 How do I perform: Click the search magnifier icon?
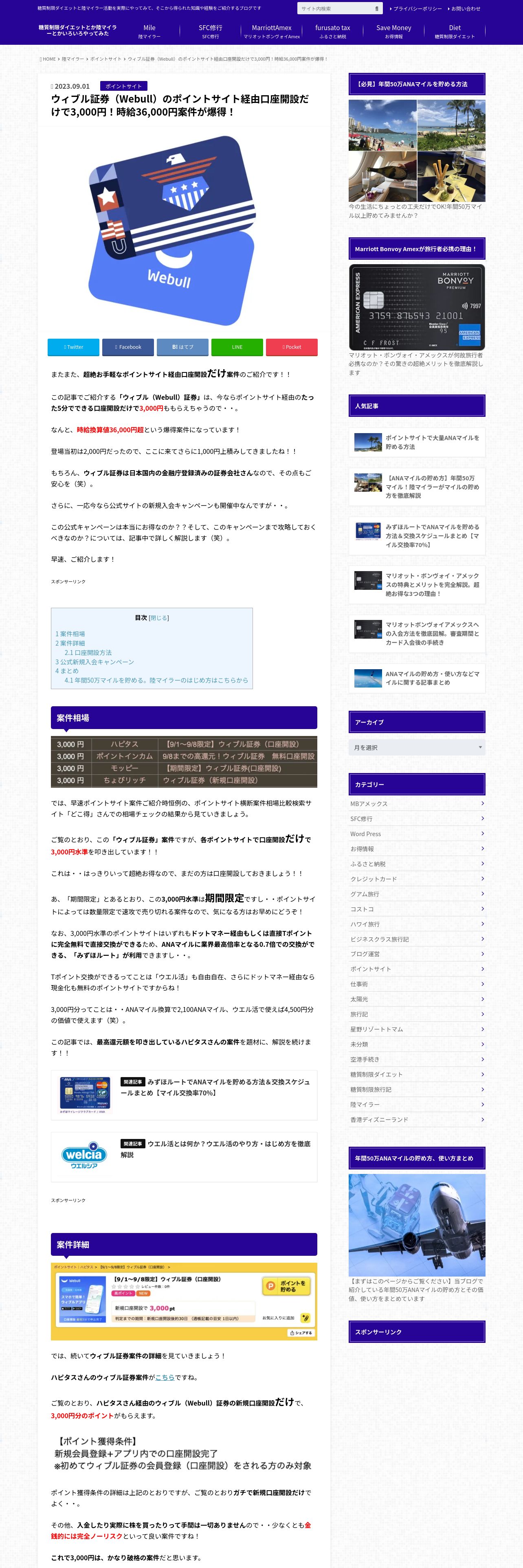[x=376, y=9]
